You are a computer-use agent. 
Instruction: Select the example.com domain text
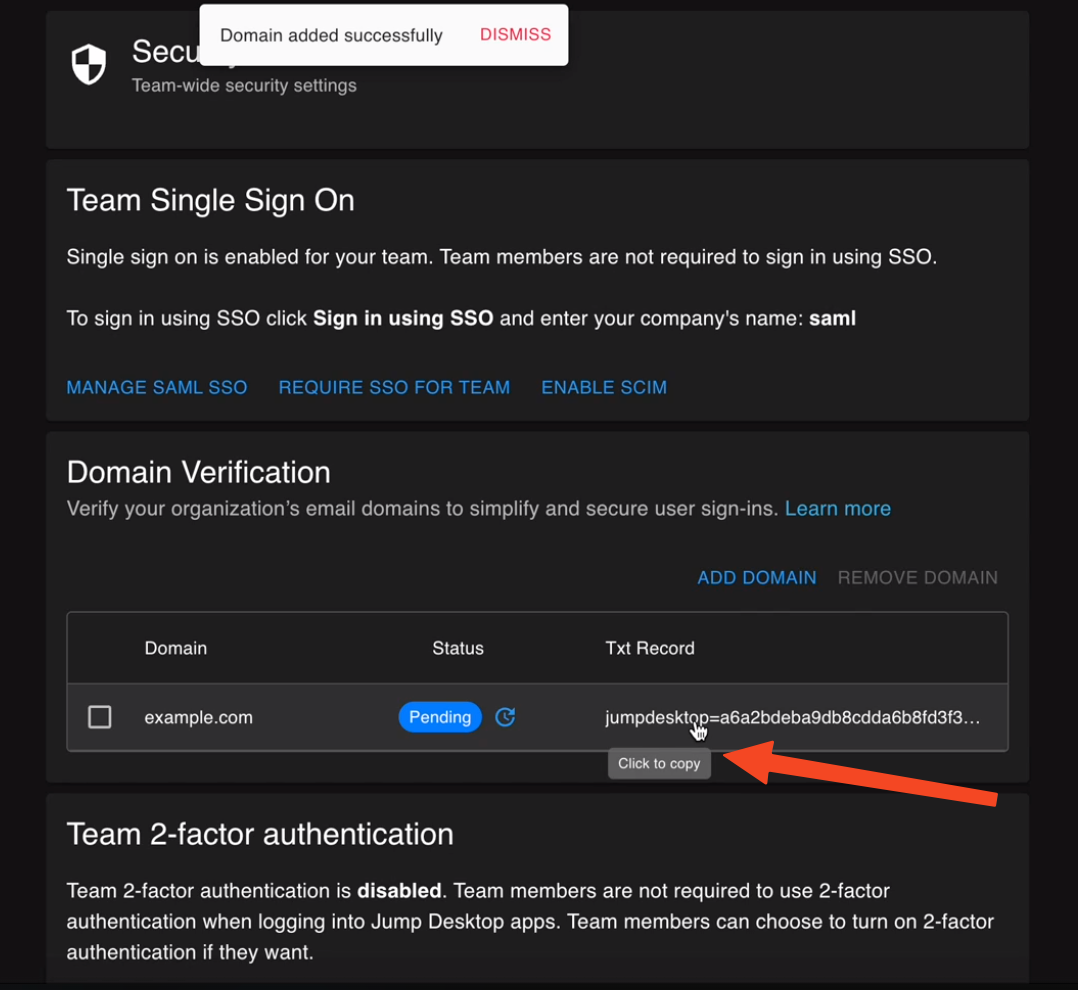point(199,717)
